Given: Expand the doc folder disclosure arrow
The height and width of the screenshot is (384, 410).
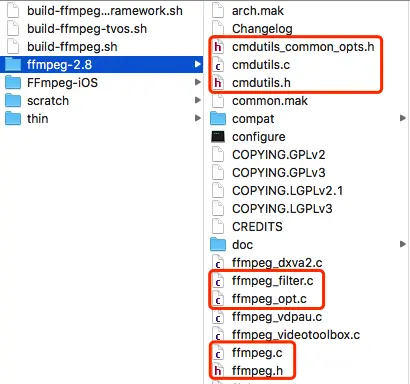Looking at the screenshot, I should 403,244.
